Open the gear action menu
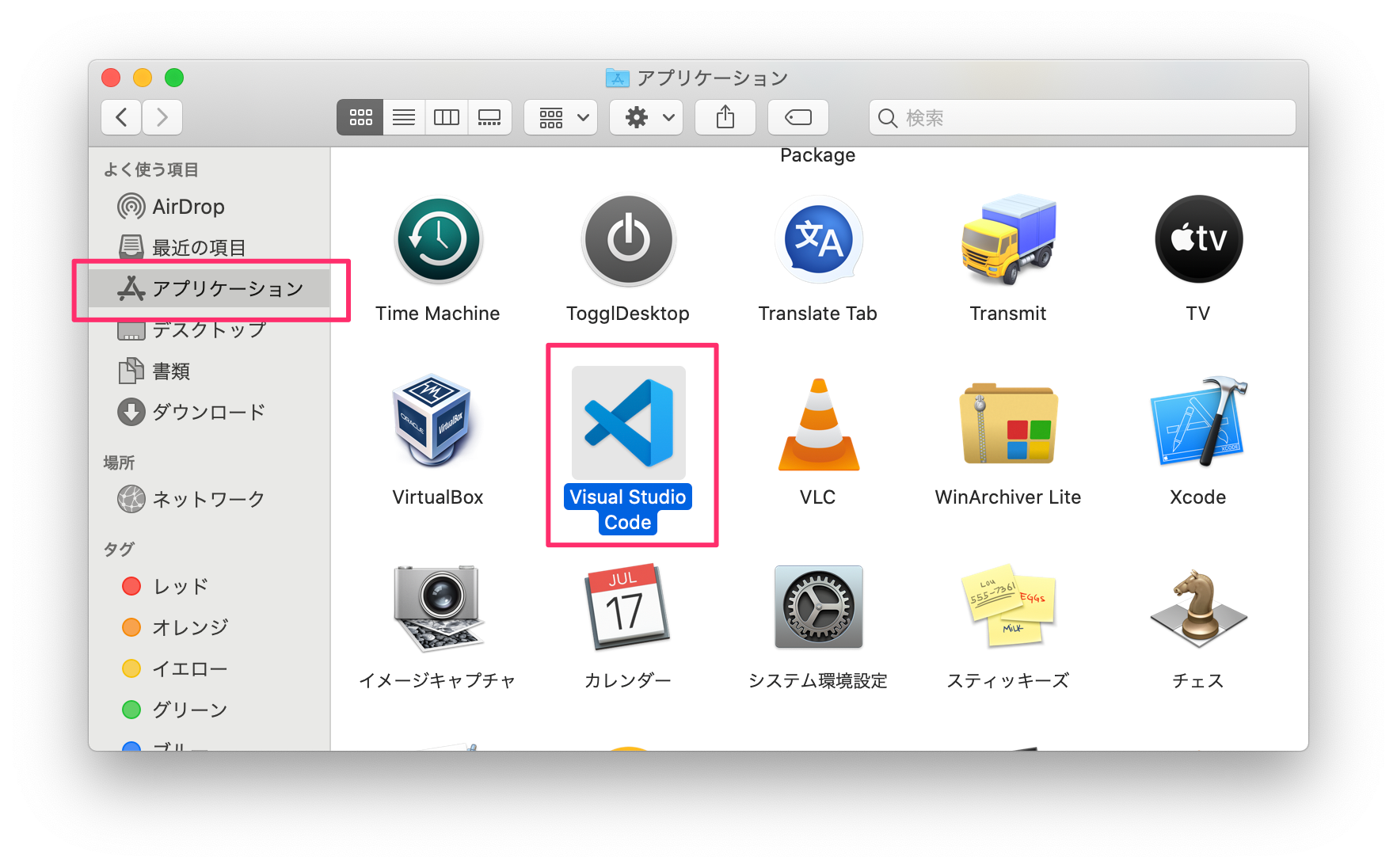This screenshot has height=868, width=1397. click(x=645, y=116)
